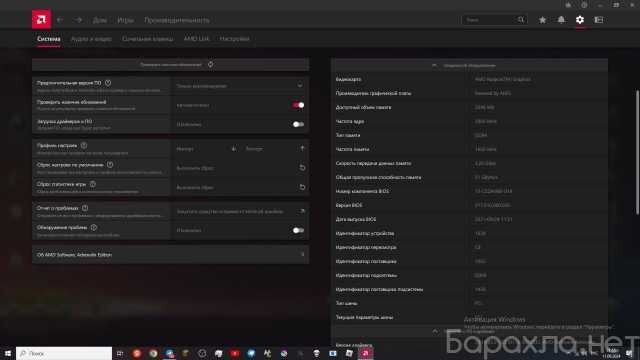
Task: Show help for Предпочтительная версия ПО
Action: (108, 83)
